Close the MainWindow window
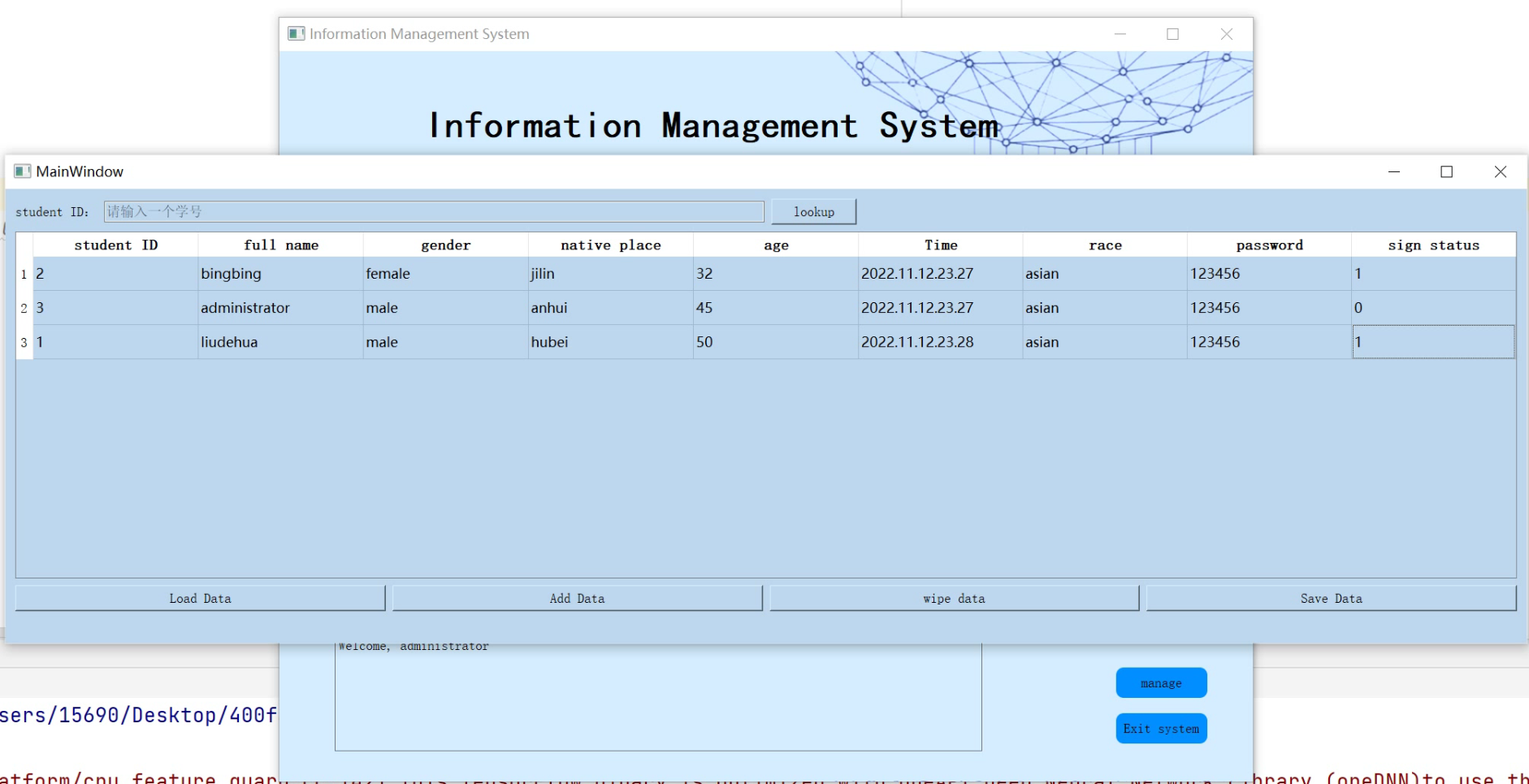1529x784 pixels. tap(1500, 171)
